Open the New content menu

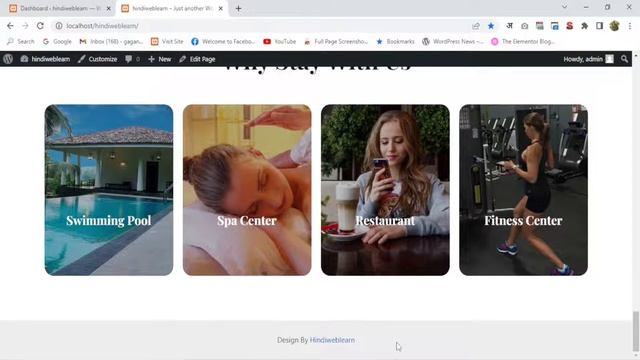click(160, 59)
